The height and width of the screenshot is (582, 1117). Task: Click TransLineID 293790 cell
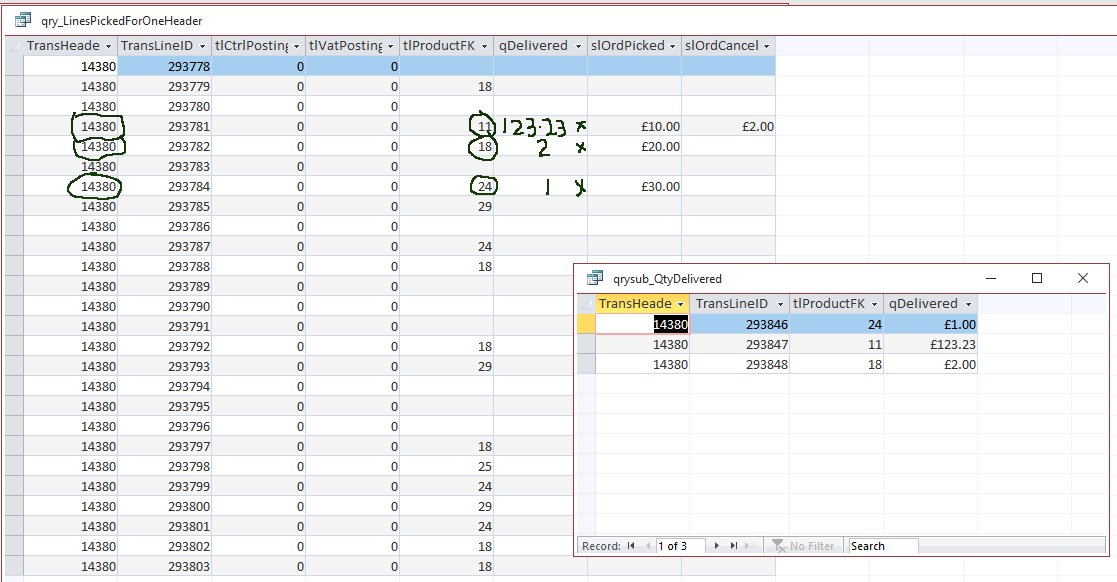click(165, 306)
